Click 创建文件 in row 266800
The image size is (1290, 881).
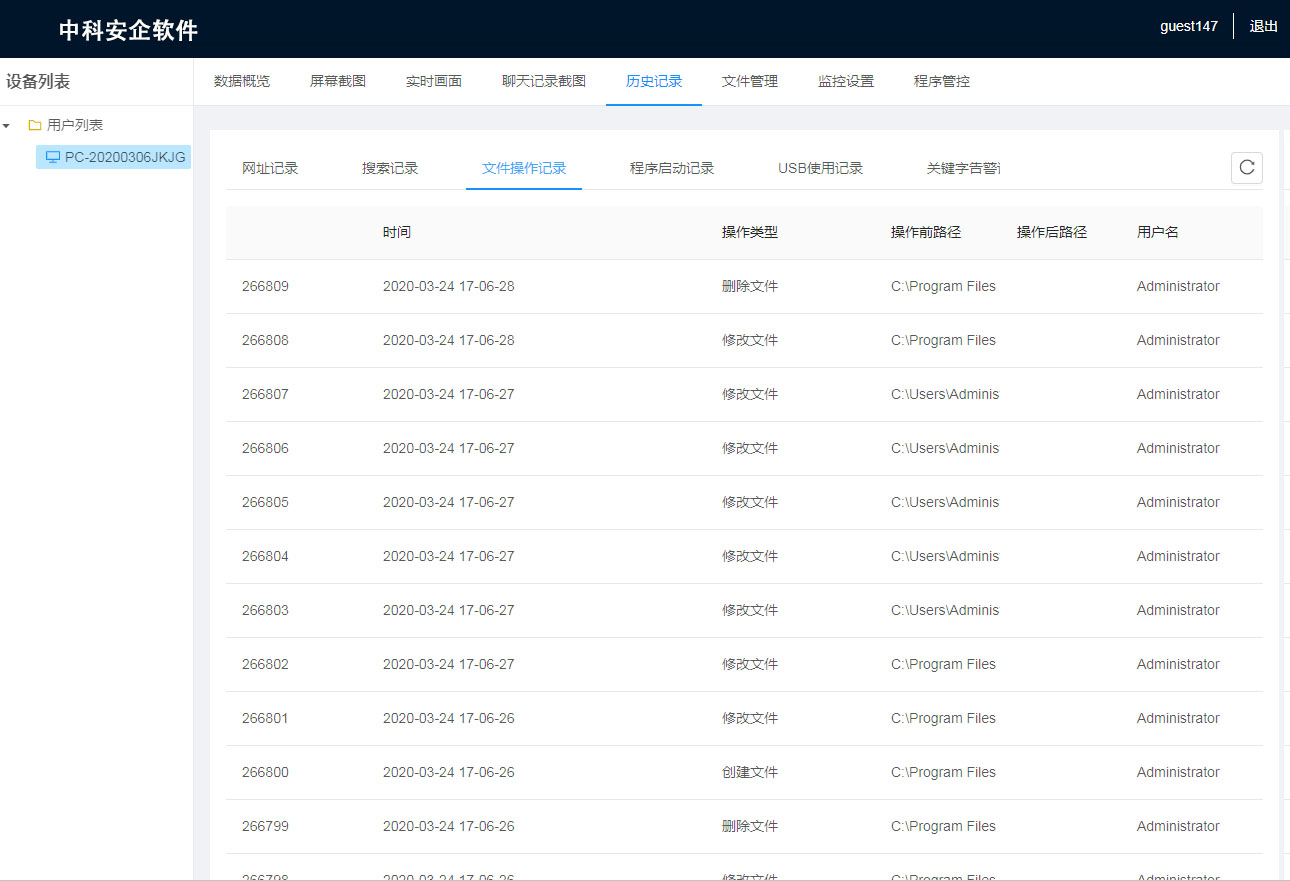coord(750,772)
